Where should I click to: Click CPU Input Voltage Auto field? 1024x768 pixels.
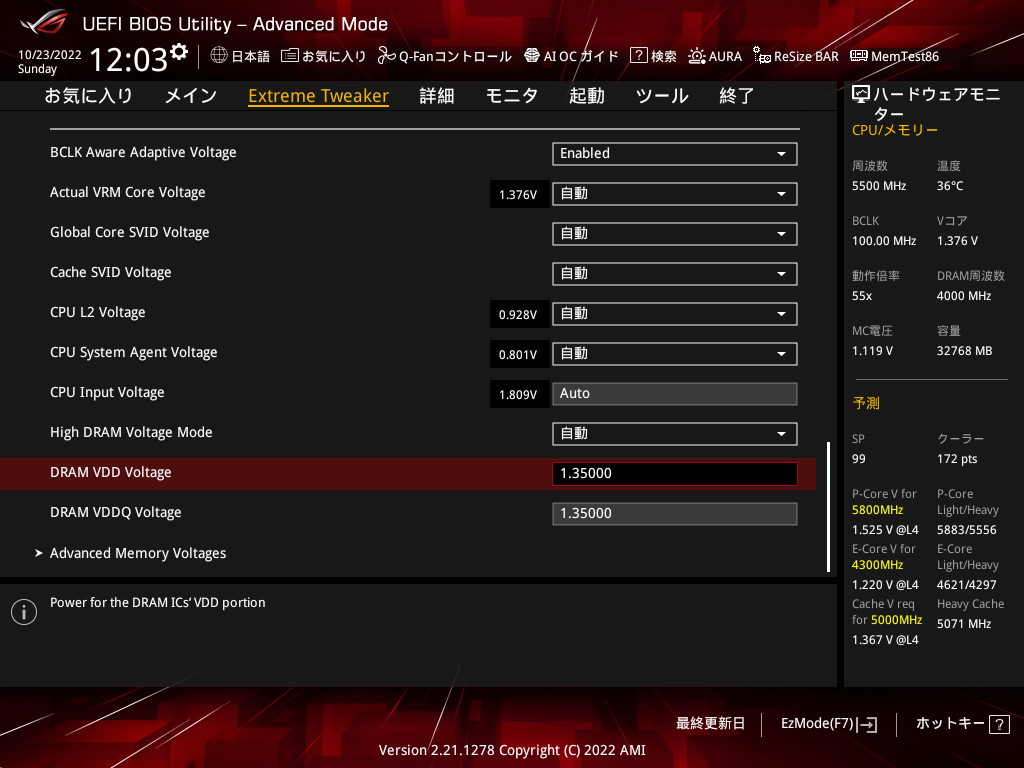coord(675,394)
